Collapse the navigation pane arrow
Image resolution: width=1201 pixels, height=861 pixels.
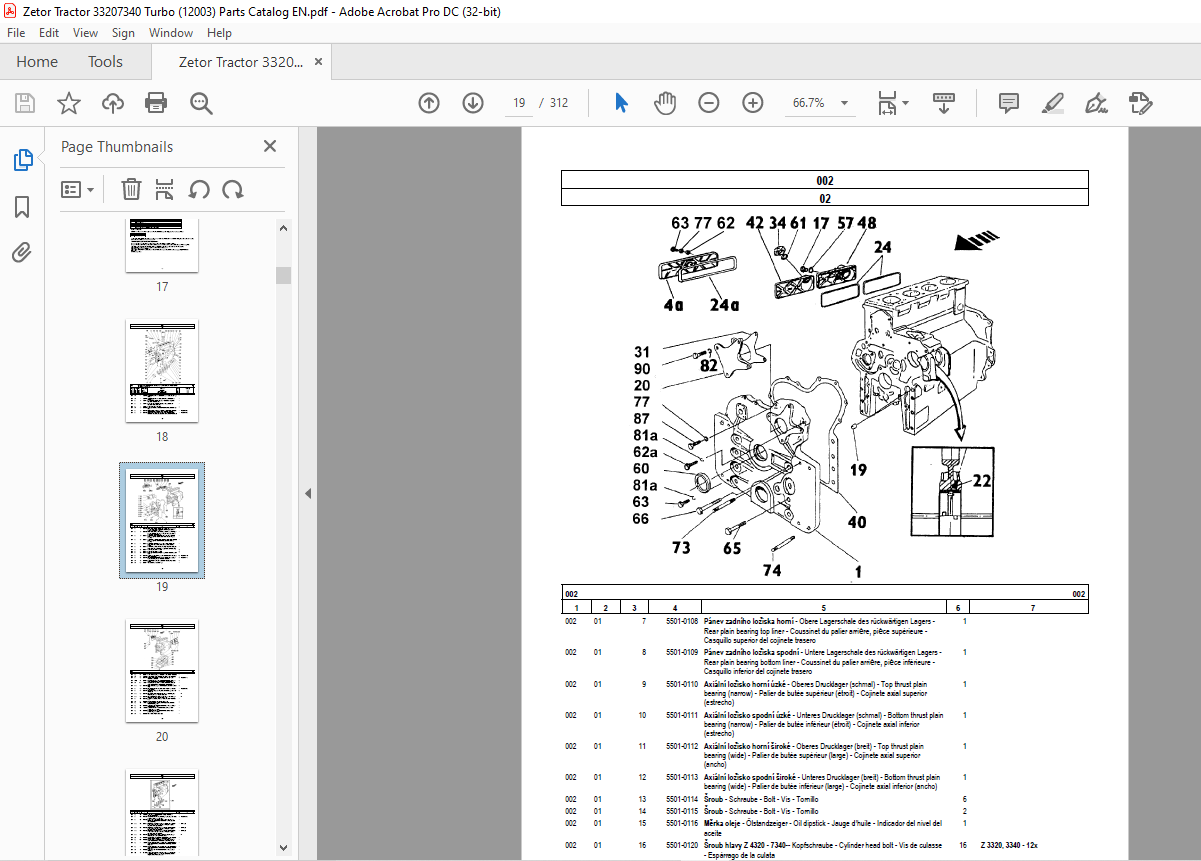[x=308, y=493]
